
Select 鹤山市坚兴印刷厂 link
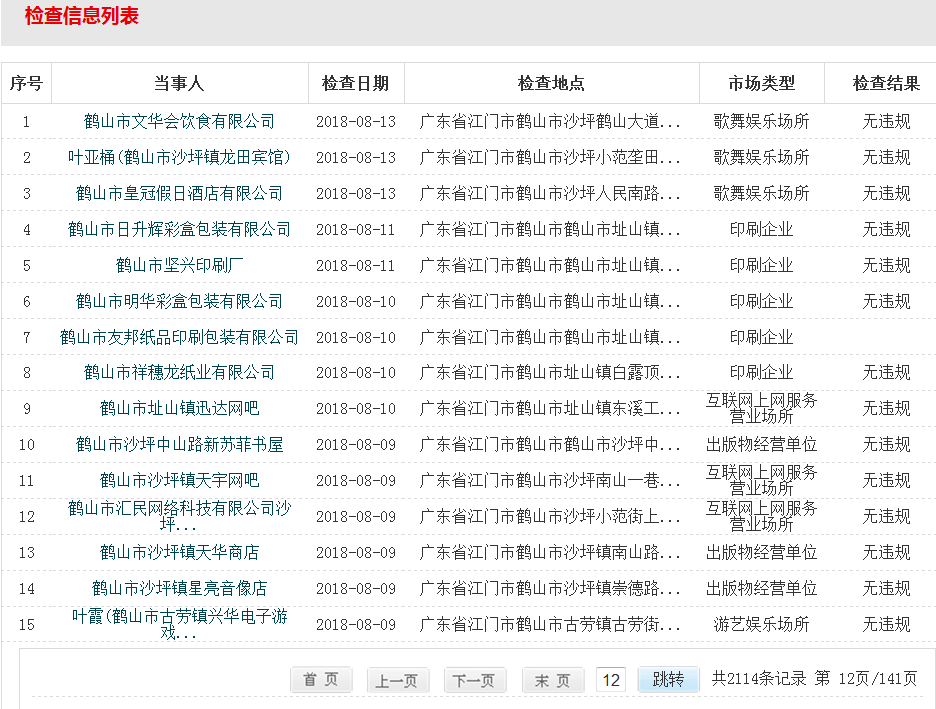pos(179,266)
